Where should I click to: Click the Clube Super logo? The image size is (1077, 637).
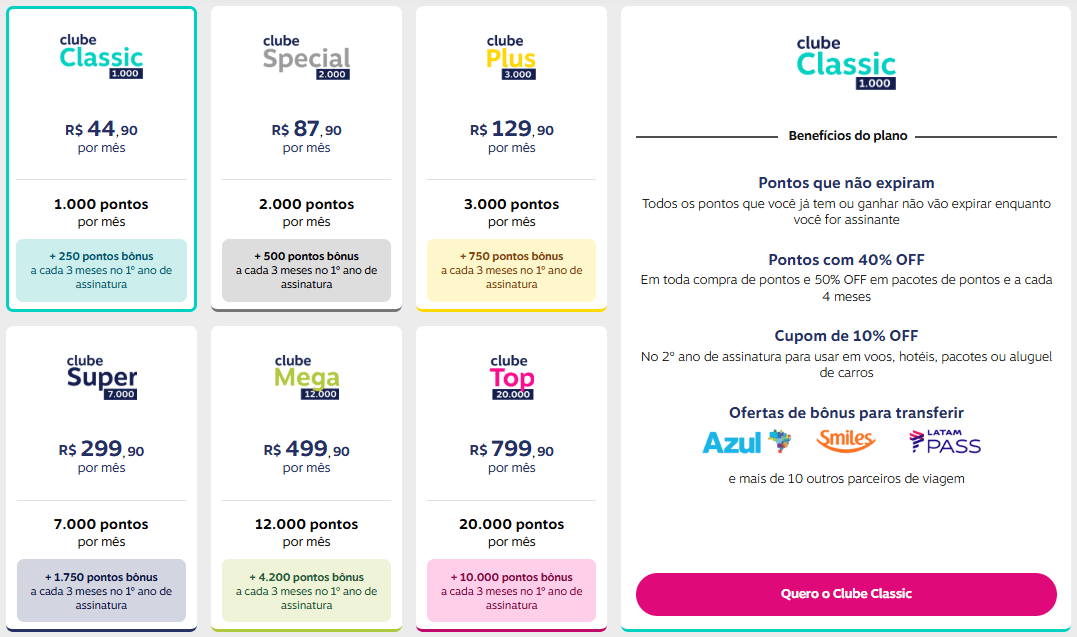[x=101, y=377]
